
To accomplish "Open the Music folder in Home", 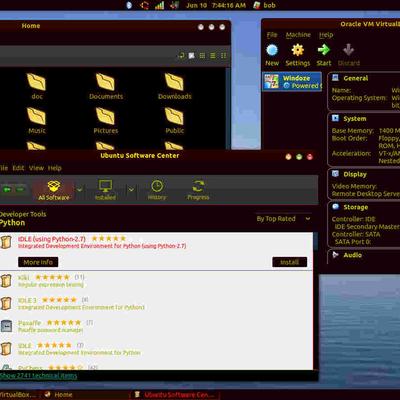I will (37, 121).
